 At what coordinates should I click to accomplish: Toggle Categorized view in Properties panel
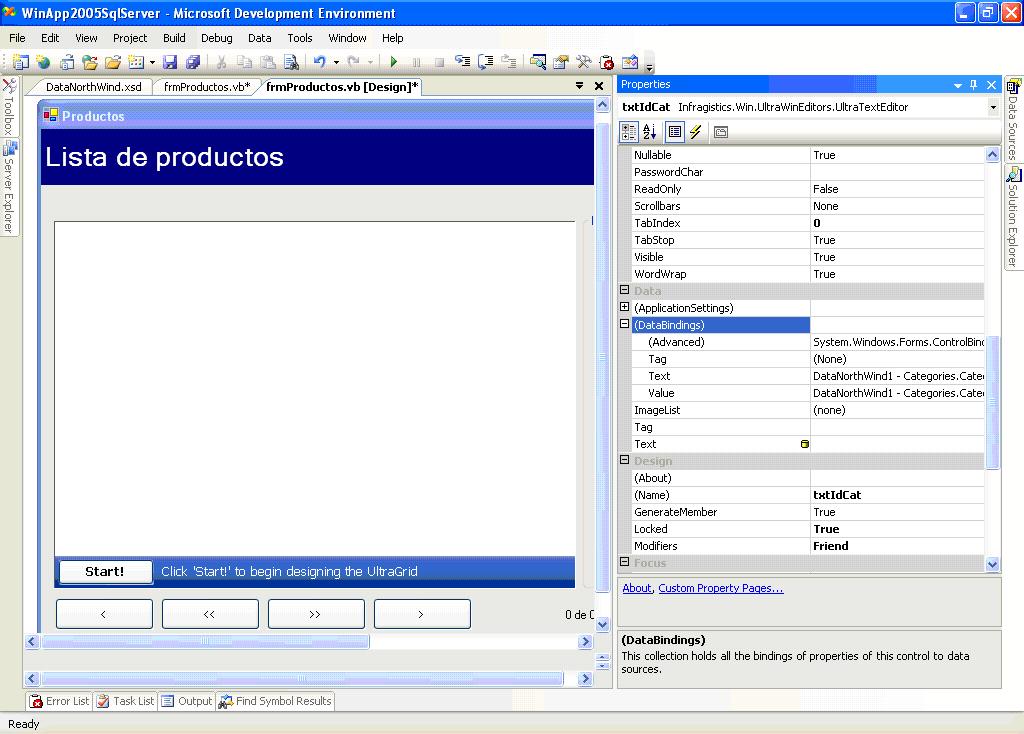point(629,132)
